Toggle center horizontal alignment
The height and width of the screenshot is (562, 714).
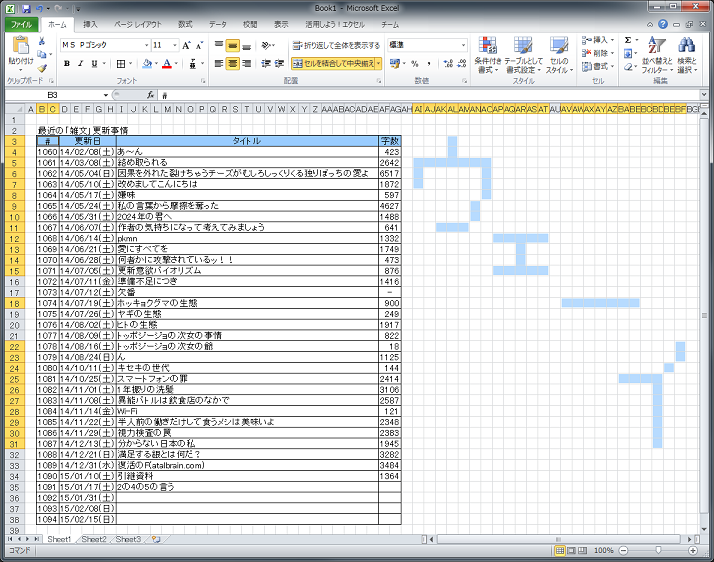coord(233,63)
